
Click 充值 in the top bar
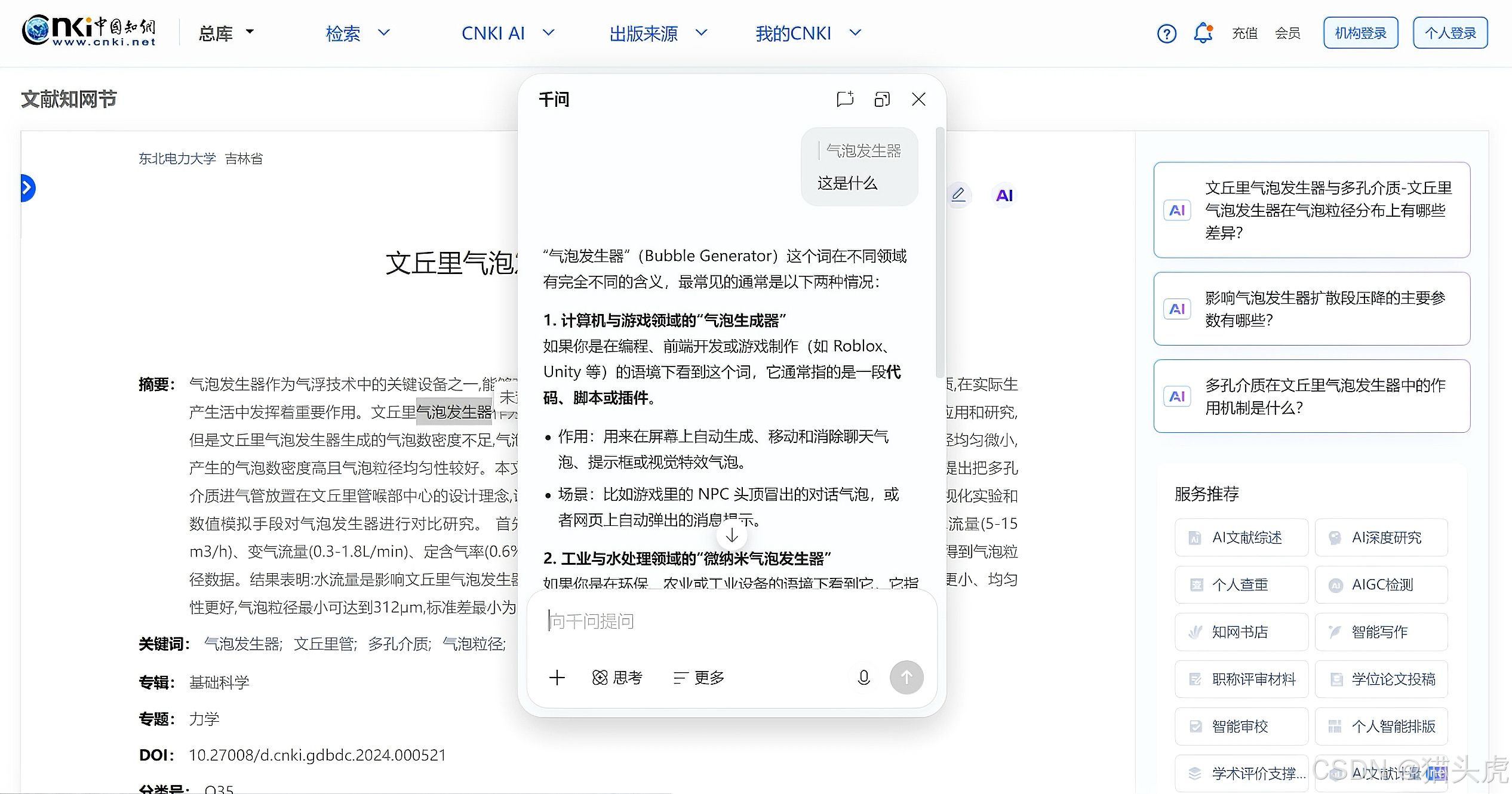click(x=1244, y=33)
